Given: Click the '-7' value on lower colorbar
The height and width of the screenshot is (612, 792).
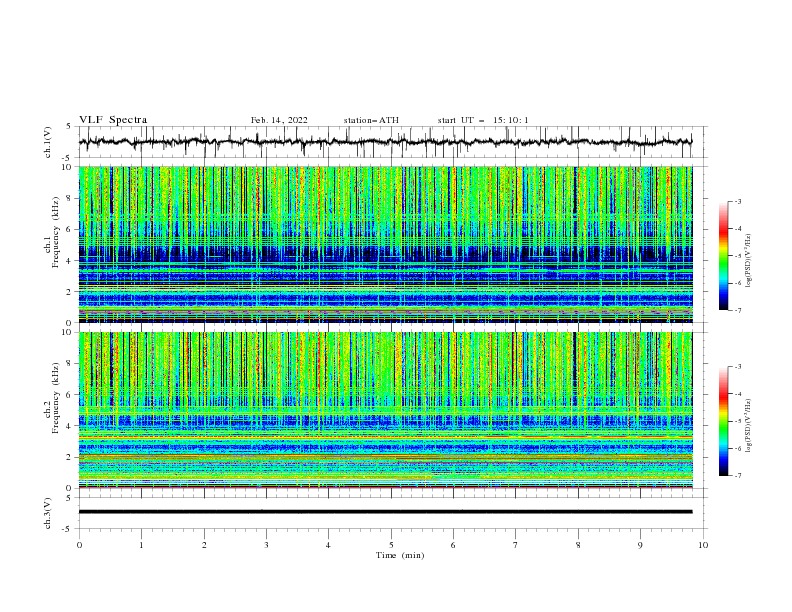Looking at the screenshot, I should (x=737, y=476).
